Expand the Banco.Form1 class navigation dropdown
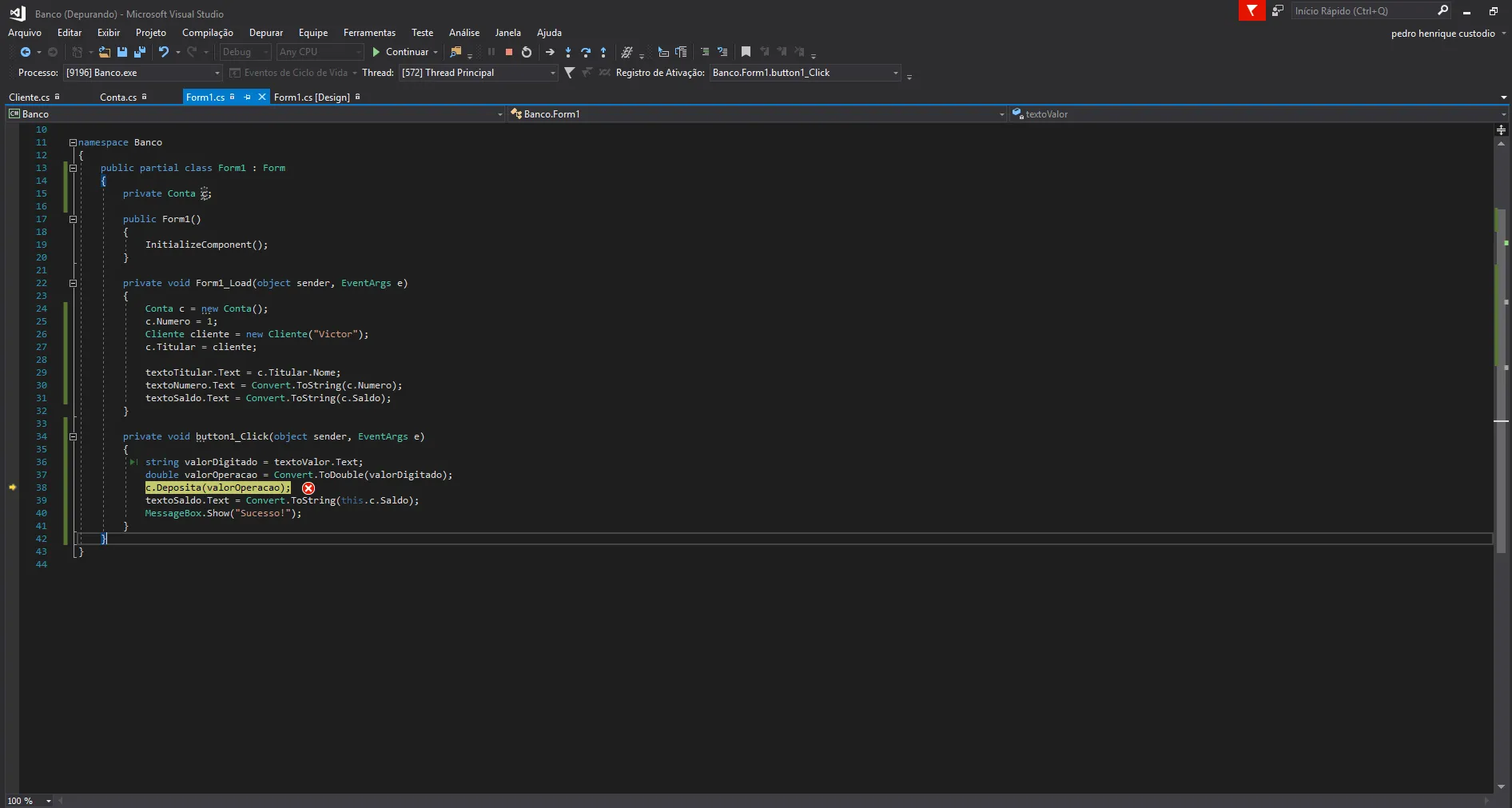1512x808 pixels. pos(1001,114)
